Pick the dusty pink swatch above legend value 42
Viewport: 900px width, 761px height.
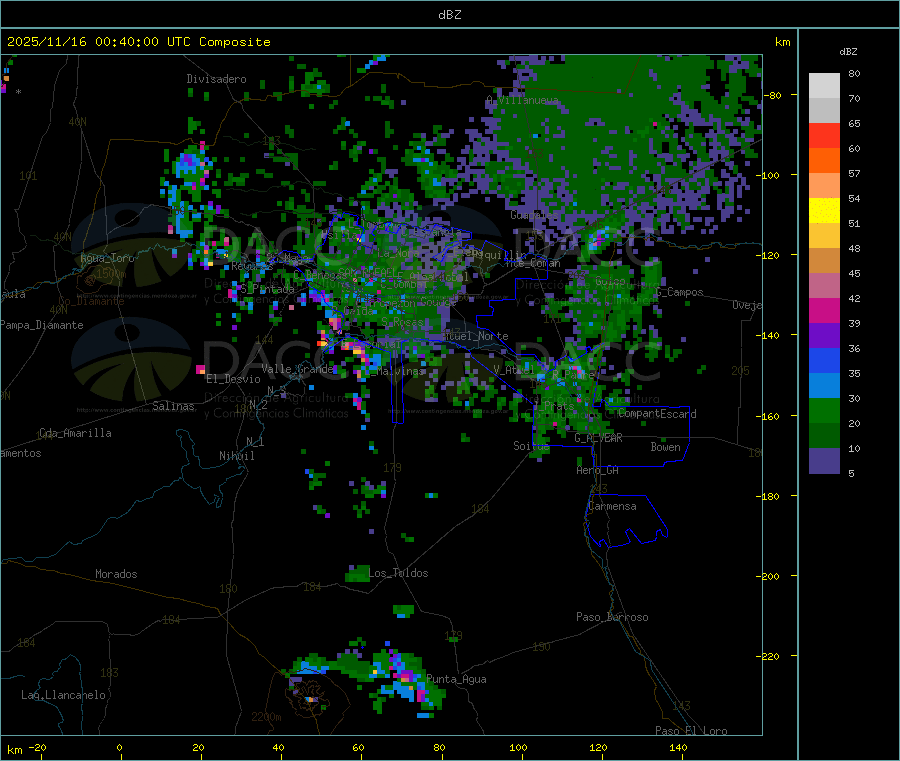tap(824, 286)
